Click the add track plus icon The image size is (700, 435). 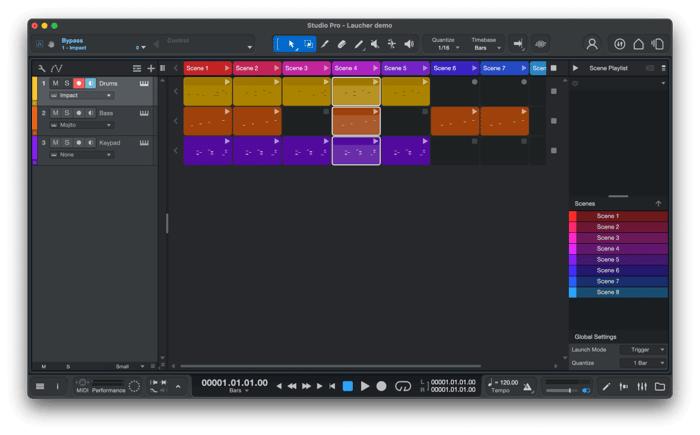click(x=151, y=68)
